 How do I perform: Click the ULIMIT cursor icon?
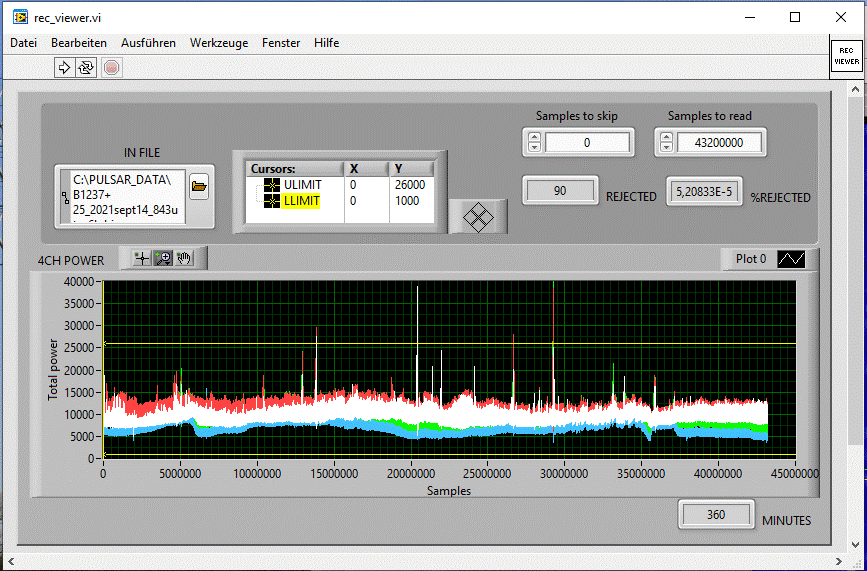coord(272,185)
